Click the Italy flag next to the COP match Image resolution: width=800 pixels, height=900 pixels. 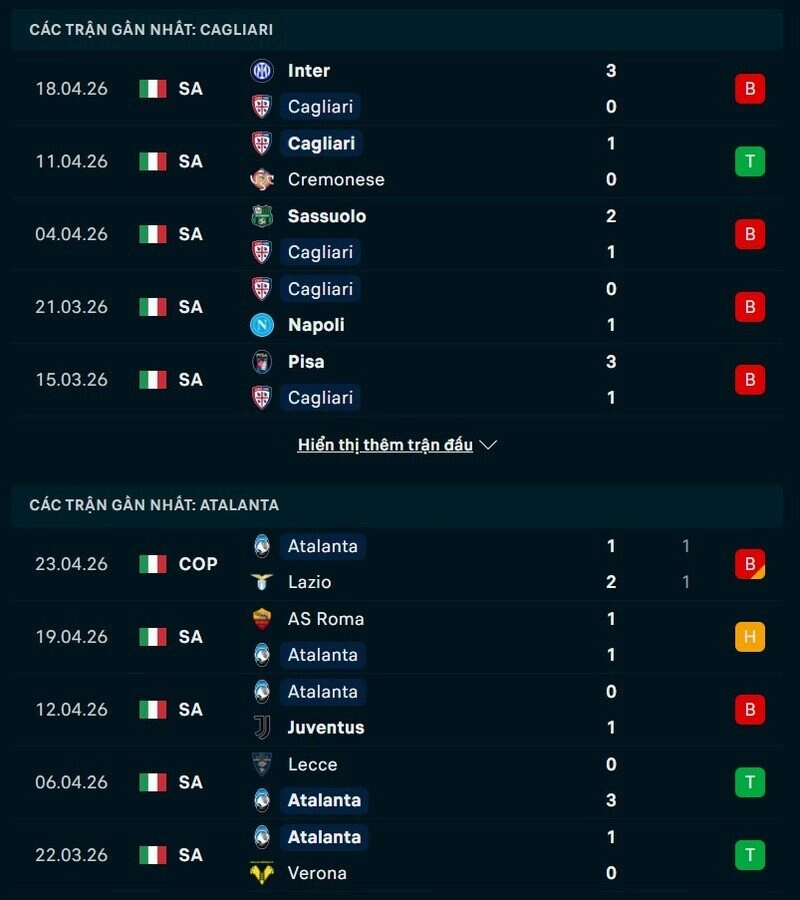coord(152,563)
